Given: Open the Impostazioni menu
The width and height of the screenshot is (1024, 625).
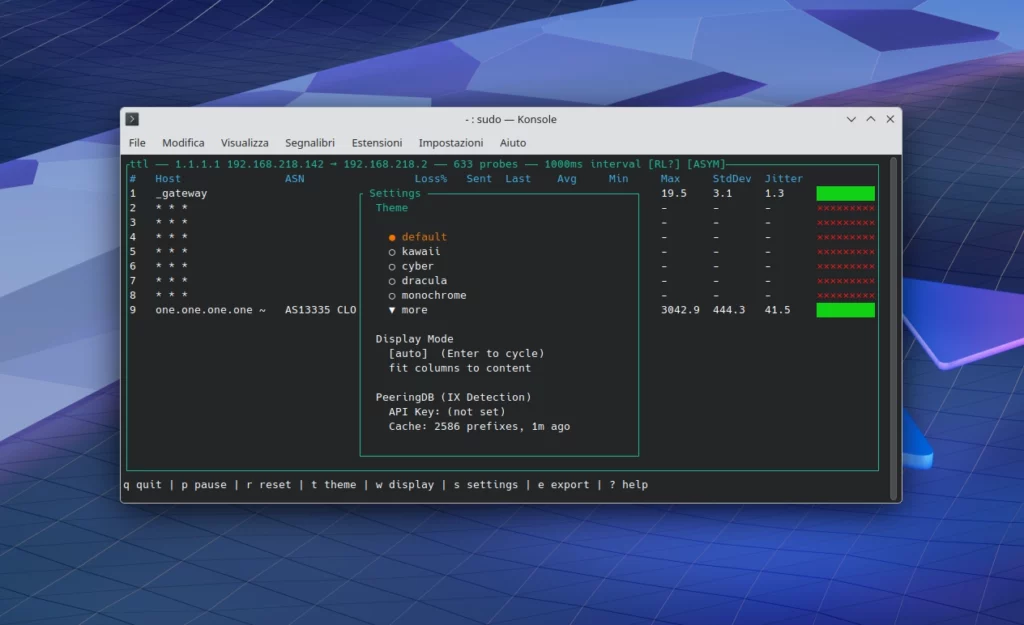Looking at the screenshot, I should tap(451, 142).
